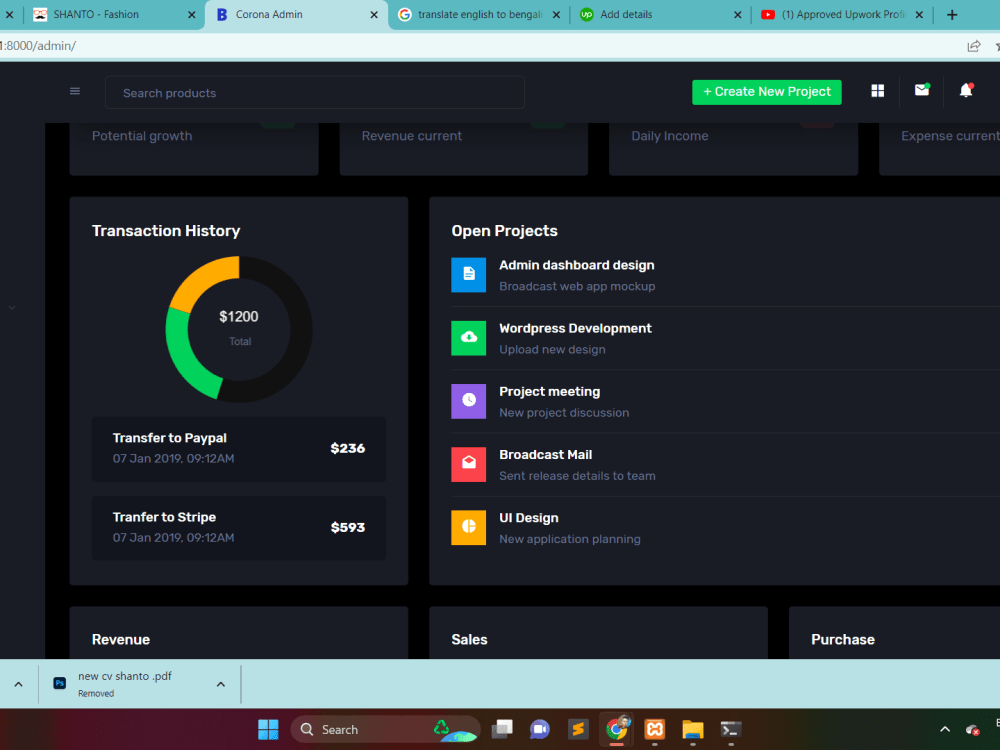Show hidden icons in the system tray

(x=944, y=729)
